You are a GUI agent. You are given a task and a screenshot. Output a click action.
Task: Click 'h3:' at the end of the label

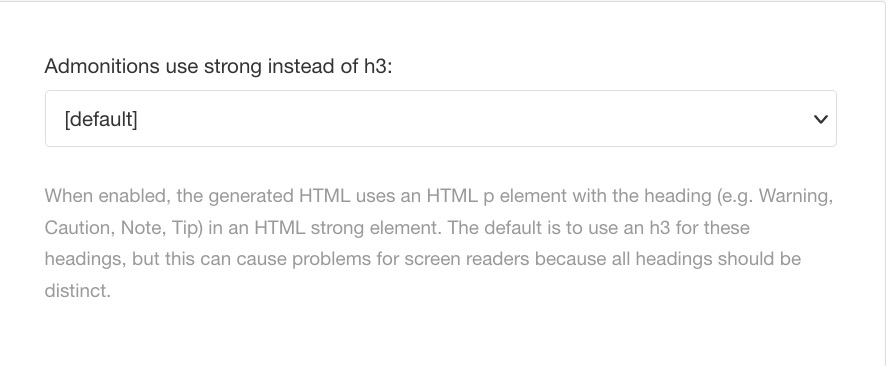point(375,66)
